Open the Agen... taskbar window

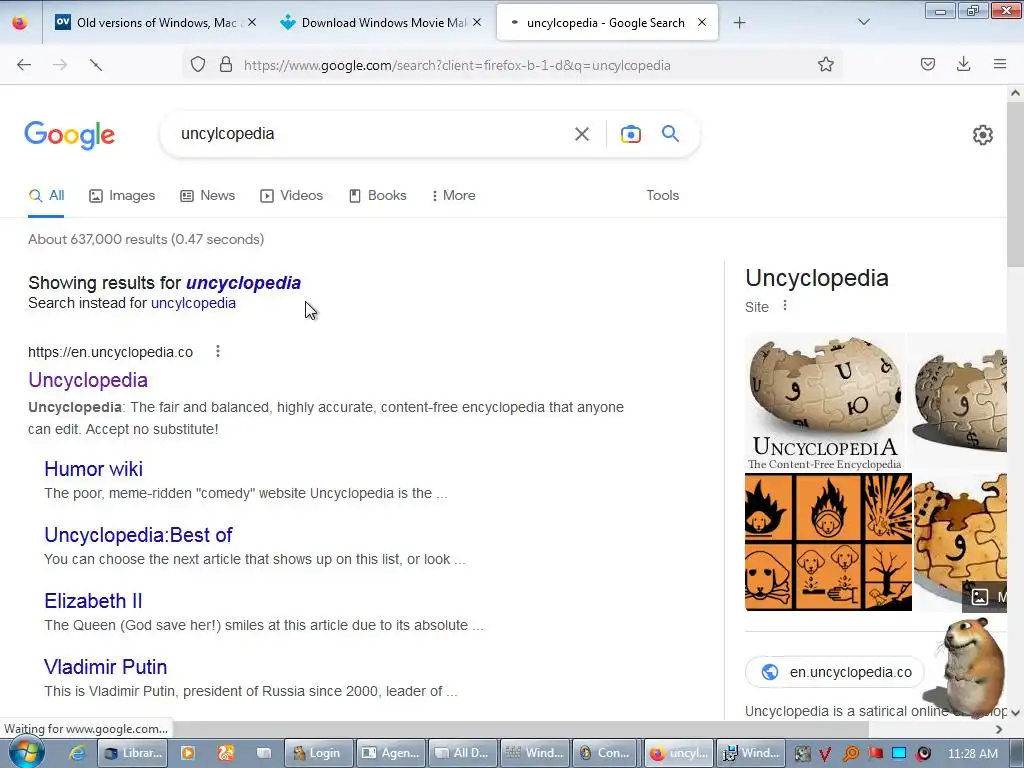click(391, 753)
